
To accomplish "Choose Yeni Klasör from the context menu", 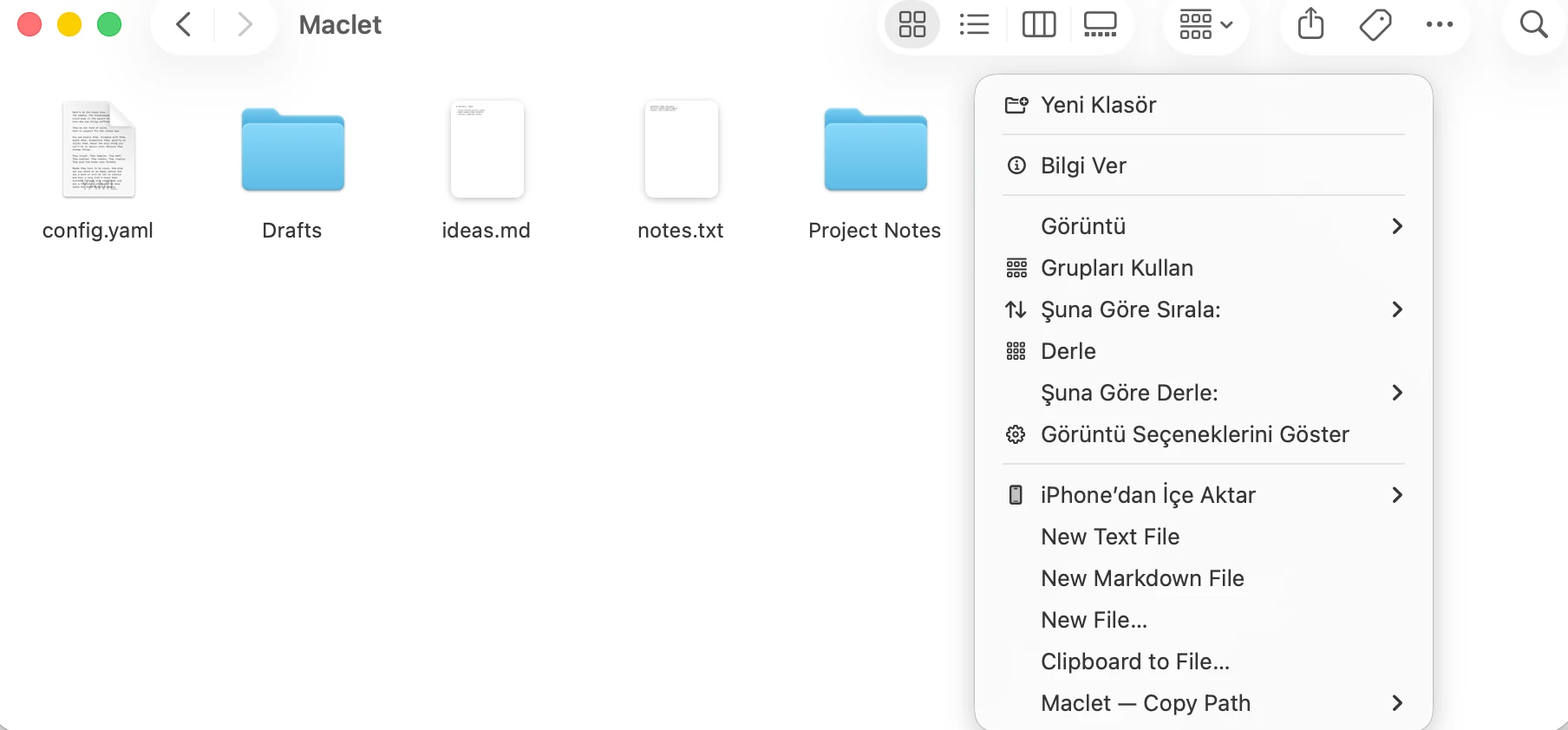I will click(1204, 105).
